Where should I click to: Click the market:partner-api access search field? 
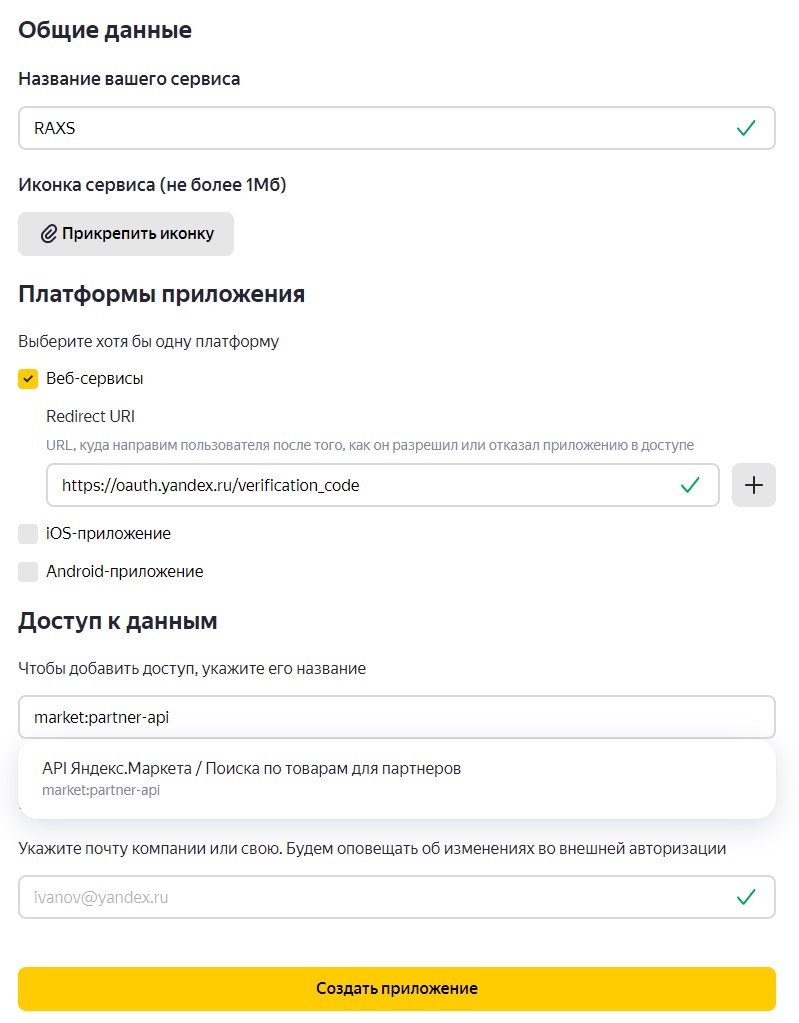pyautogui.click(x=397, y=717)
